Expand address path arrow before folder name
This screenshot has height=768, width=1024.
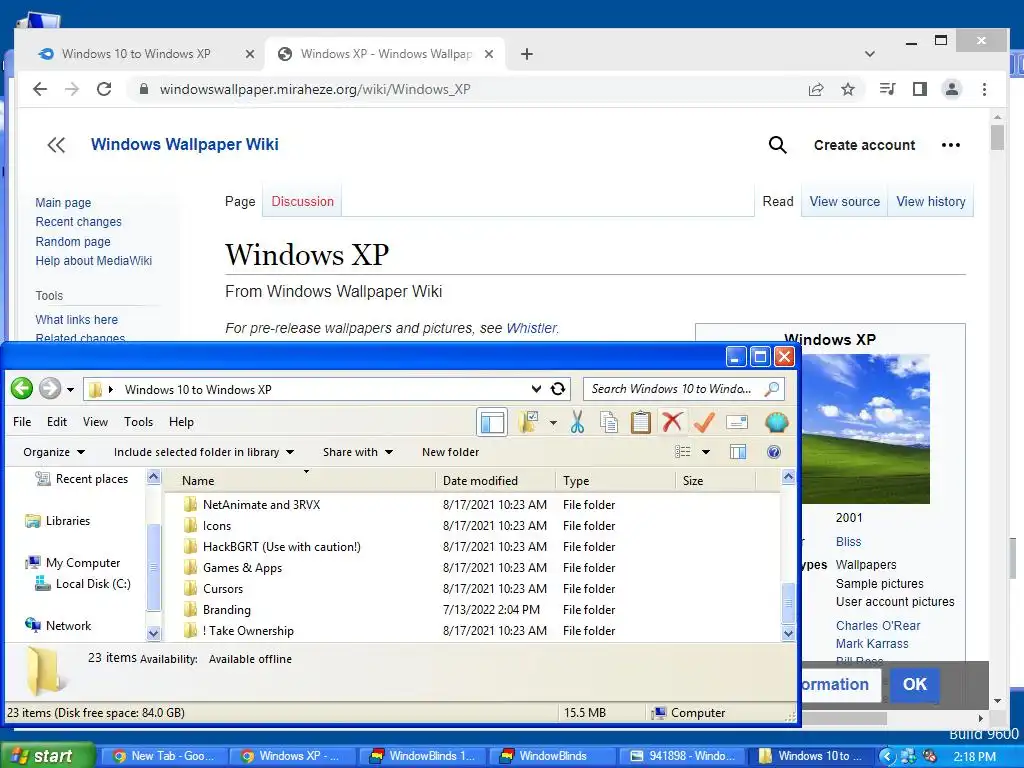(111, 389)
